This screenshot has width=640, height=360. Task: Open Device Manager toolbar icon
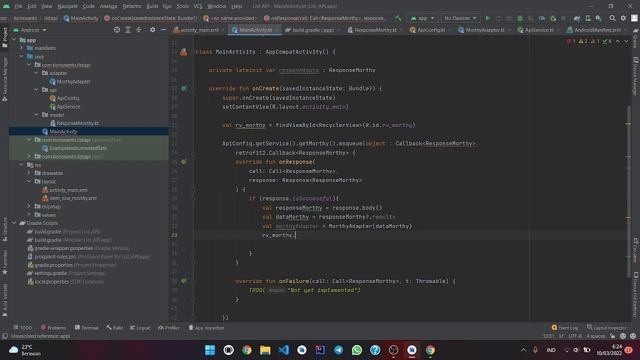click(x=588, y=18)
